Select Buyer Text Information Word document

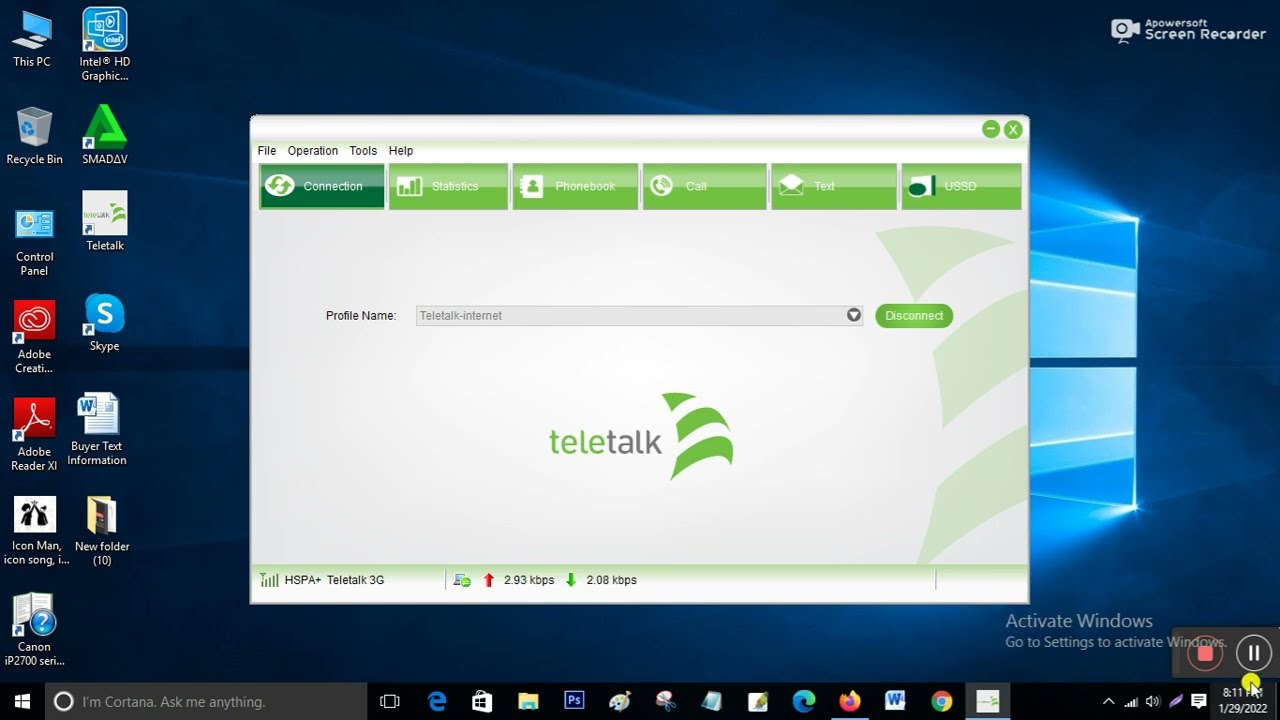pyautogui.click(x=97, y=430)
